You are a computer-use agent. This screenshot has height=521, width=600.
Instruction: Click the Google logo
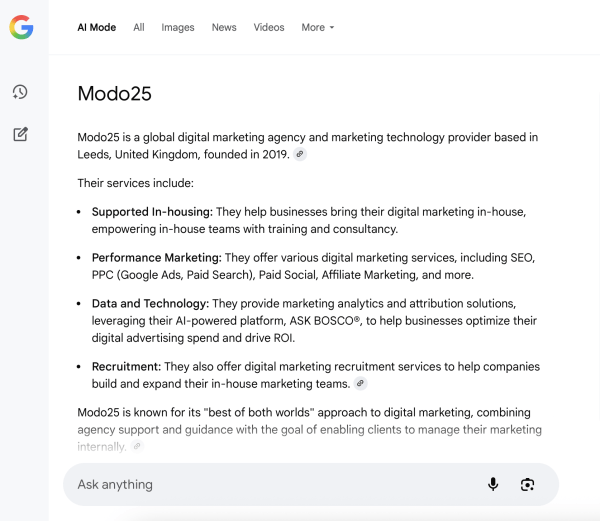21,28
